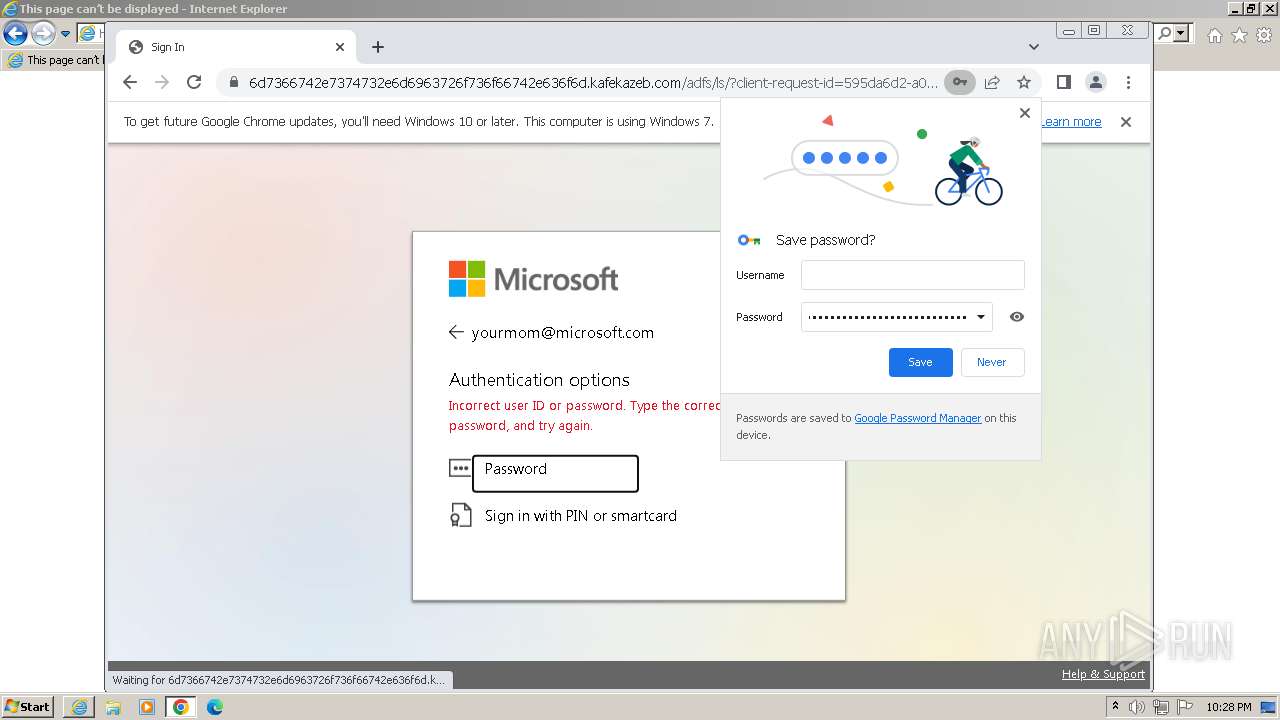Open the Windows Start menu
Viewport: 1280px width, 720px height.
pos(28,706)
